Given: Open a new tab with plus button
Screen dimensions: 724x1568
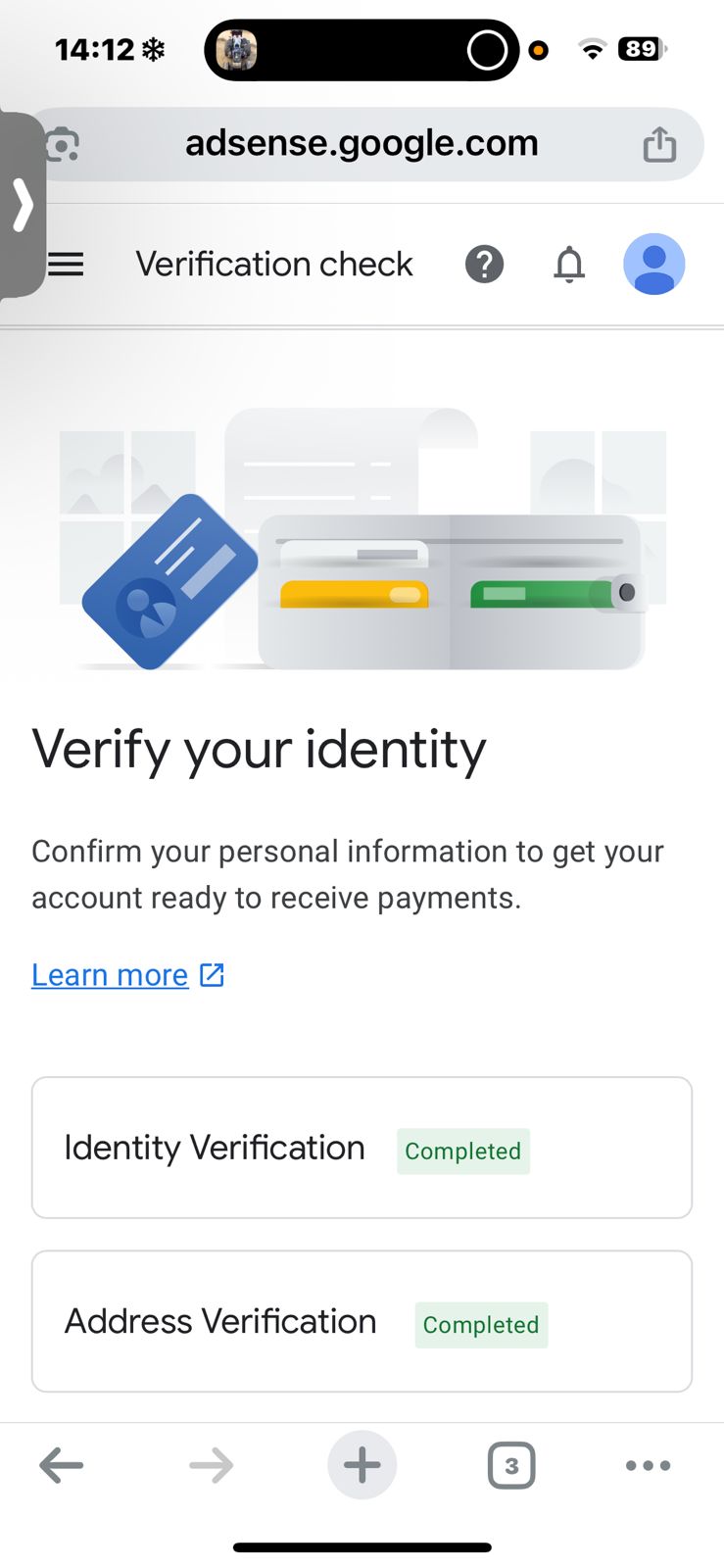Looking at the screenshot, I should [x=362, y=1466].
